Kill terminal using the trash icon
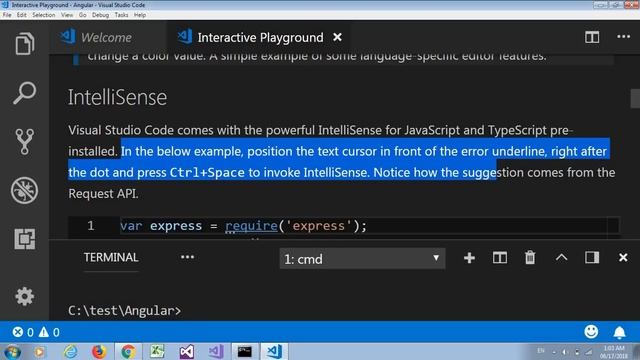Viewport: 640px width, 360px height. coord(530,258)
